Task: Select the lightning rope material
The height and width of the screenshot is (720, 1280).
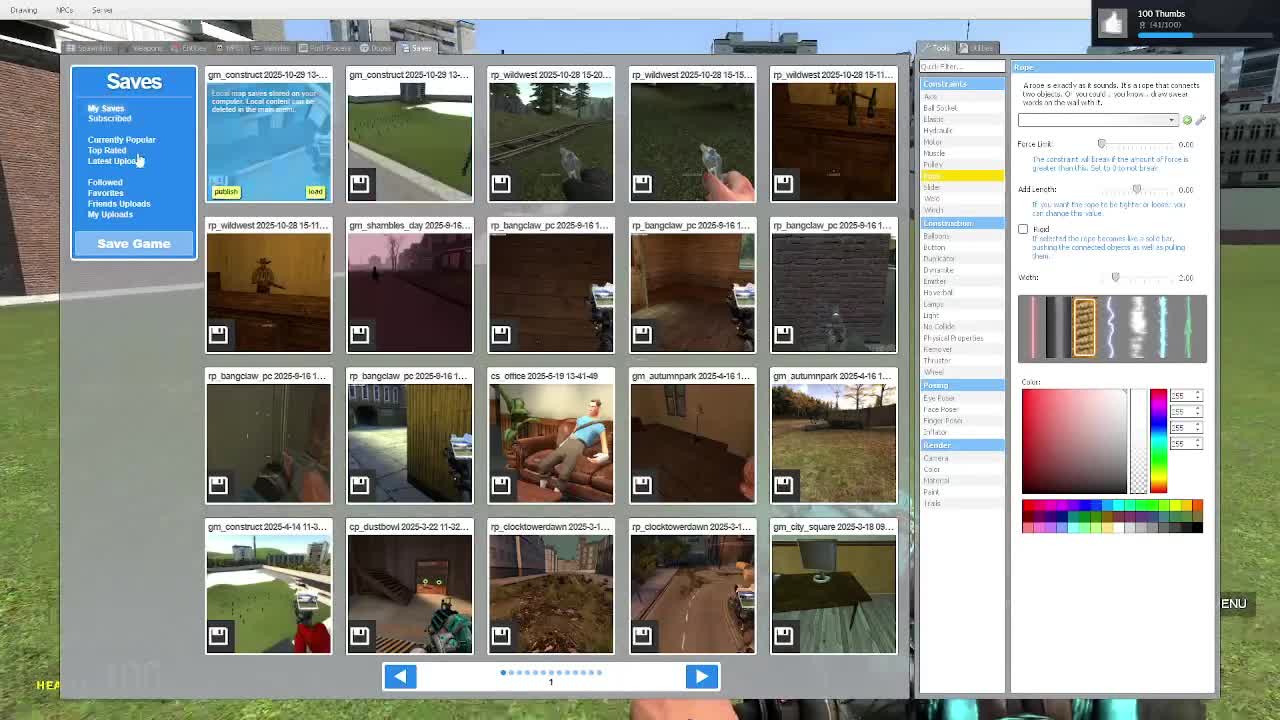Action: coord(1110,328)
